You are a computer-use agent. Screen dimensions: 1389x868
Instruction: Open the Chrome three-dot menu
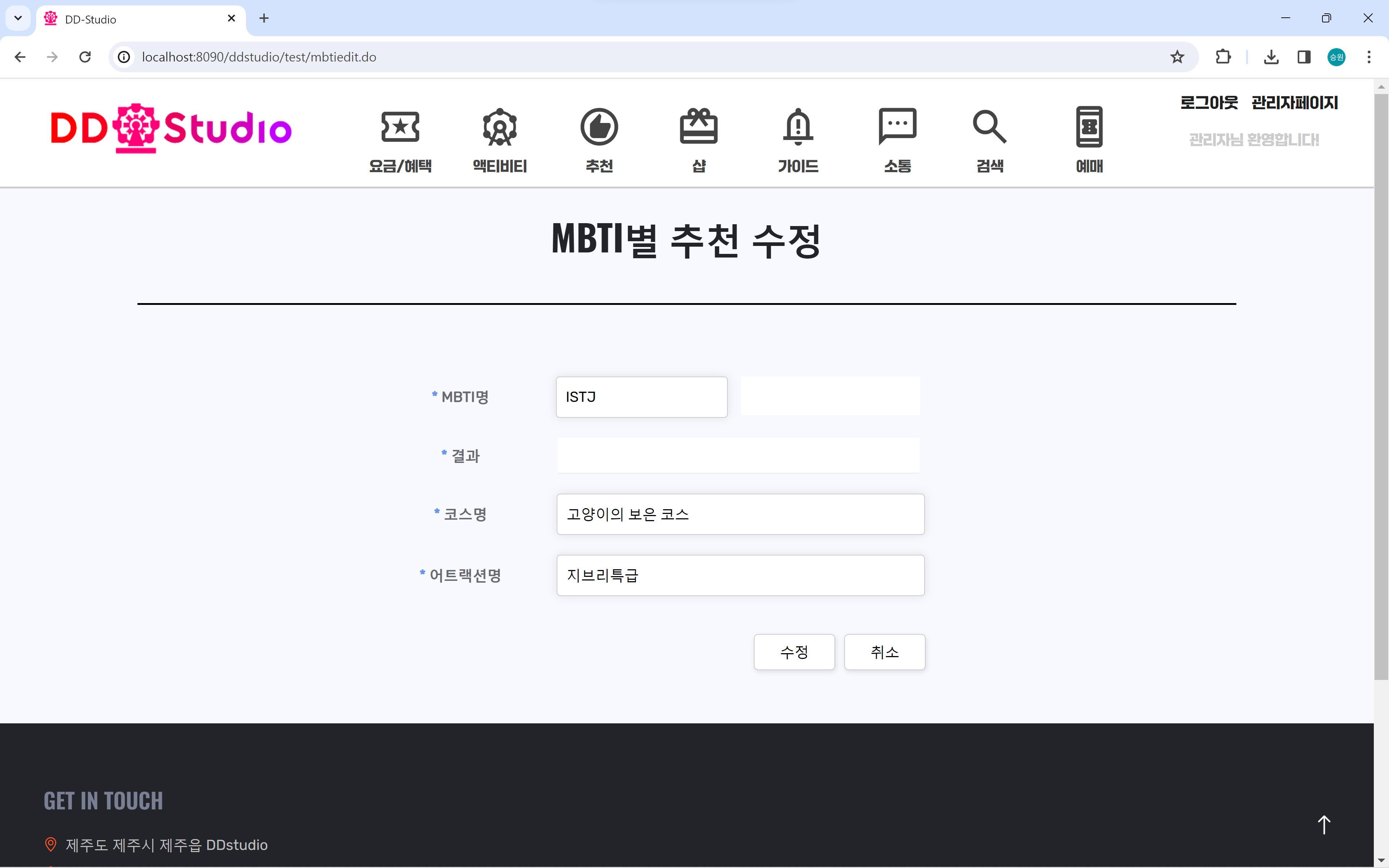(x=1369, y=57)
